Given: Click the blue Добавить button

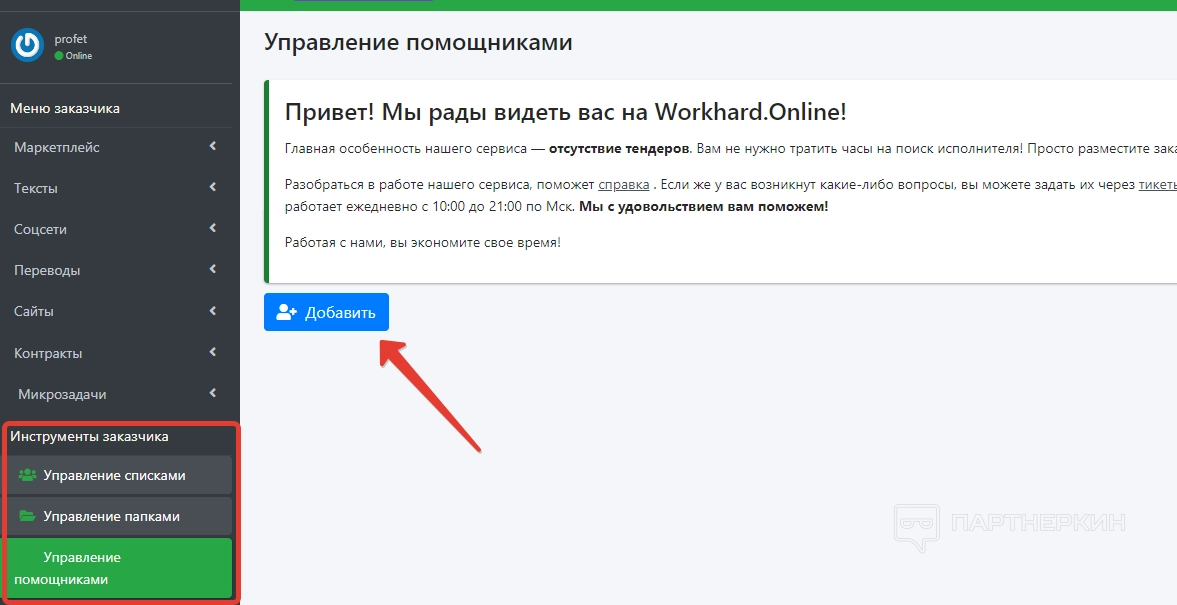Looking at the screenshot, I should pyautogui.click(x=327, y=312).
